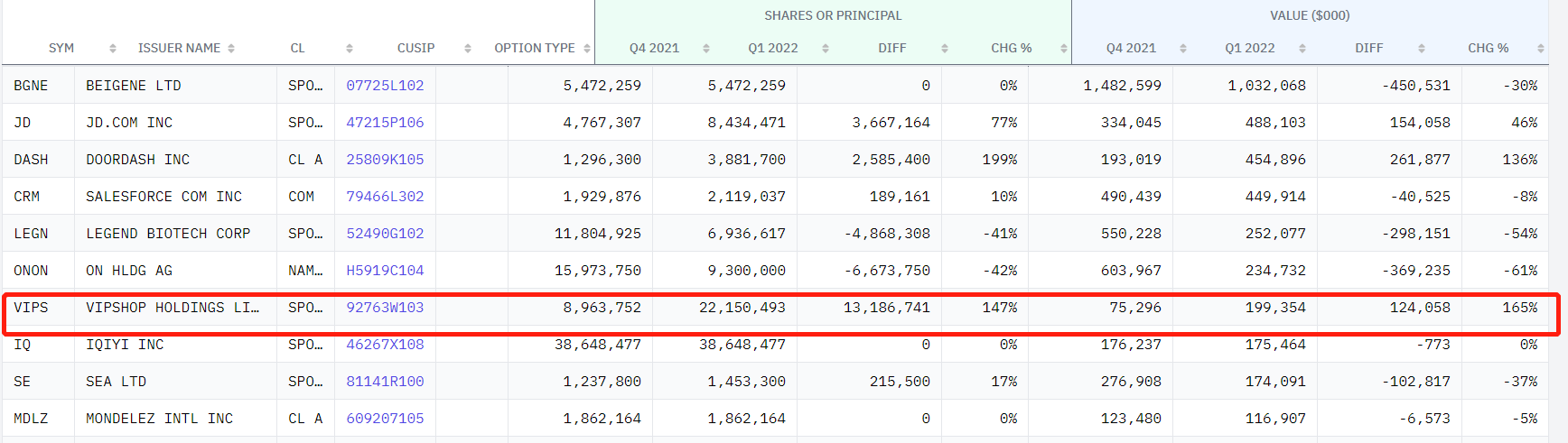Select Vipshop Q1 2022 shares 22,150,493
The width and height of the screenshot is (1568, 443).
click(x=742, y=308)
